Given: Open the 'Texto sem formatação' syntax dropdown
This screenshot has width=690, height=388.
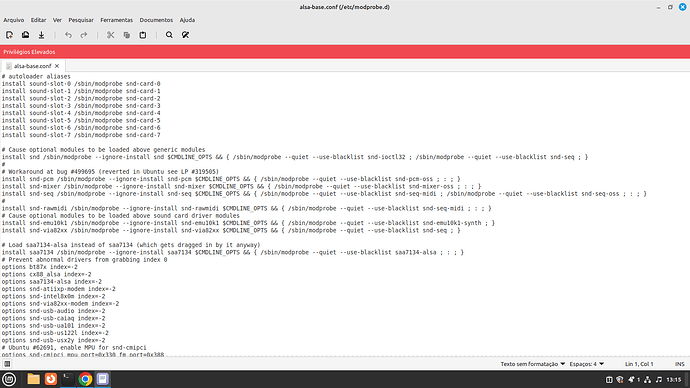Looking at the screenshot, I should tap(532, 364).
